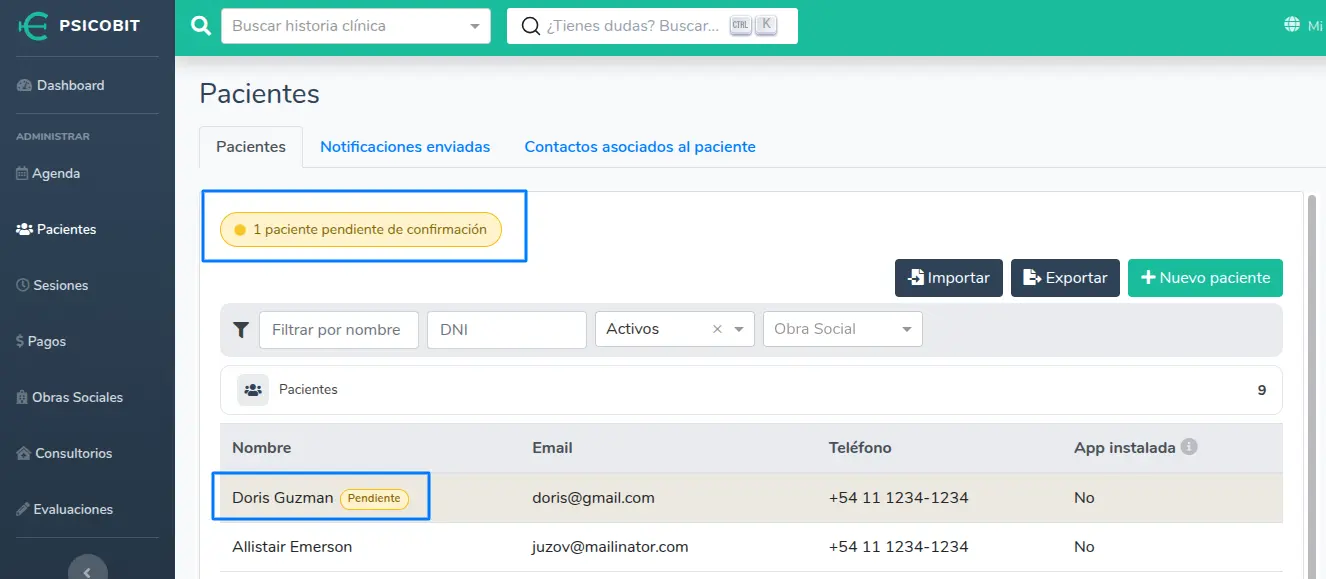Click the Exportar button

pyautogui.click(x=1064, y=278)
